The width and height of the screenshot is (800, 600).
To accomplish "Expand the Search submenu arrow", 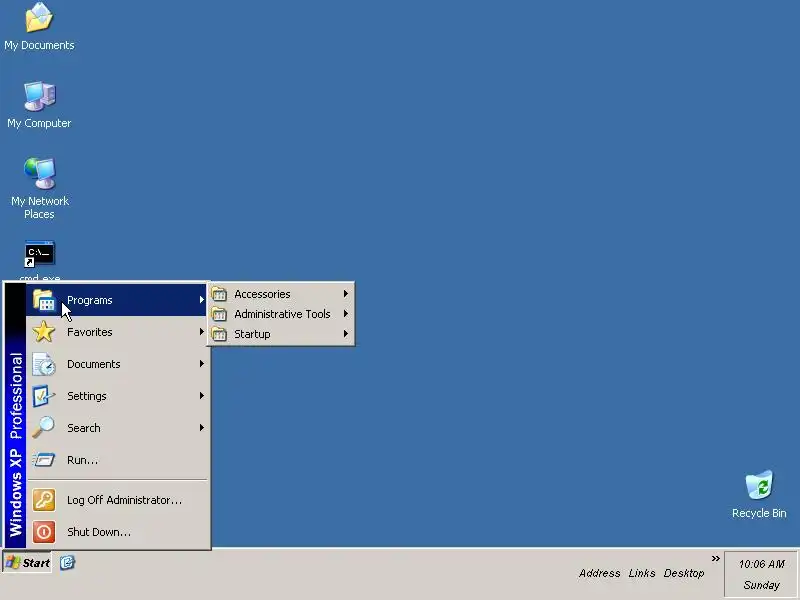I will click(202, 428).
